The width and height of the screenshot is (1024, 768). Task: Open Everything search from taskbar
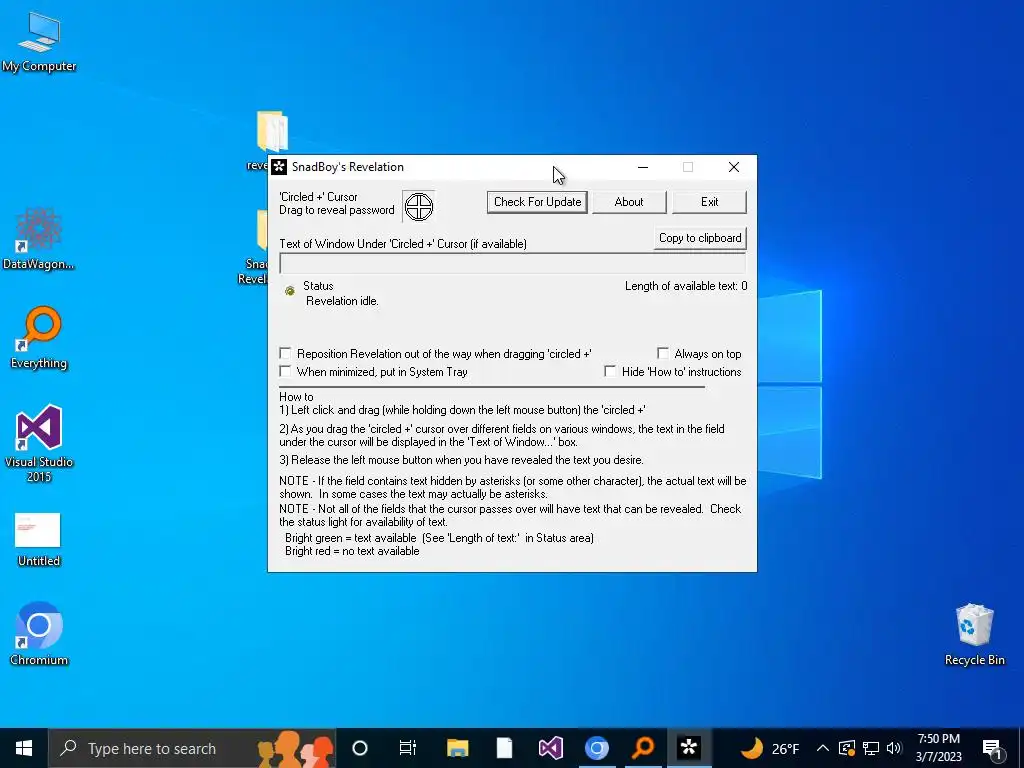(x=643, y=748)
